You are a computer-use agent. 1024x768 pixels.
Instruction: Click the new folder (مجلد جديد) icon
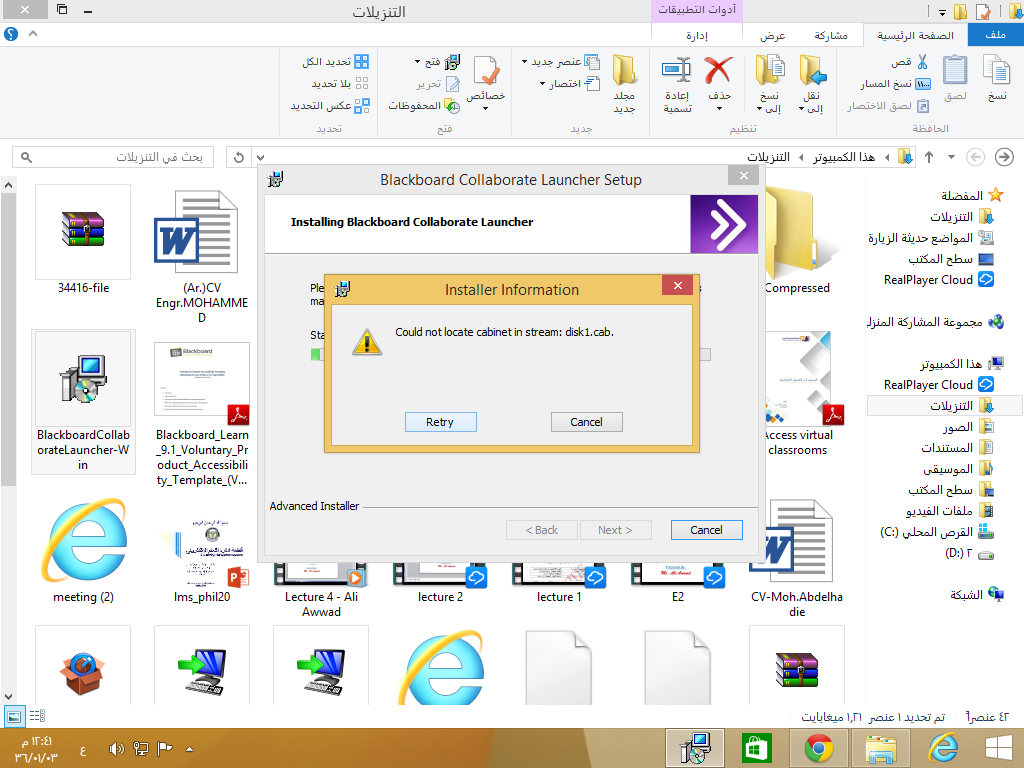(624, 71)
